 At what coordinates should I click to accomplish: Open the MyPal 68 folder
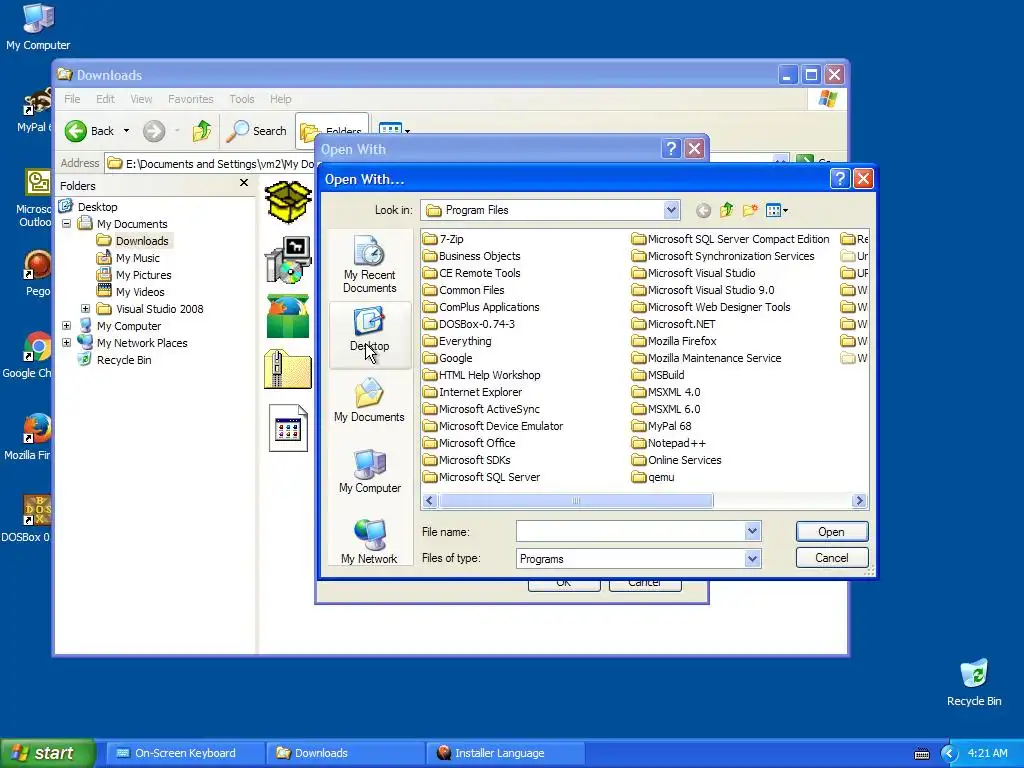tap(662, 426)
